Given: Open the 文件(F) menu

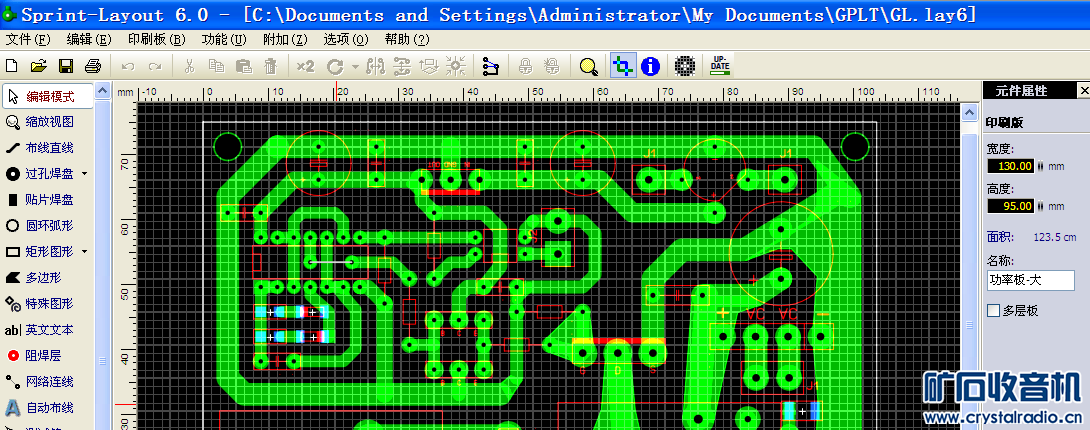Looking at the screenshot, I should point(29,40).
